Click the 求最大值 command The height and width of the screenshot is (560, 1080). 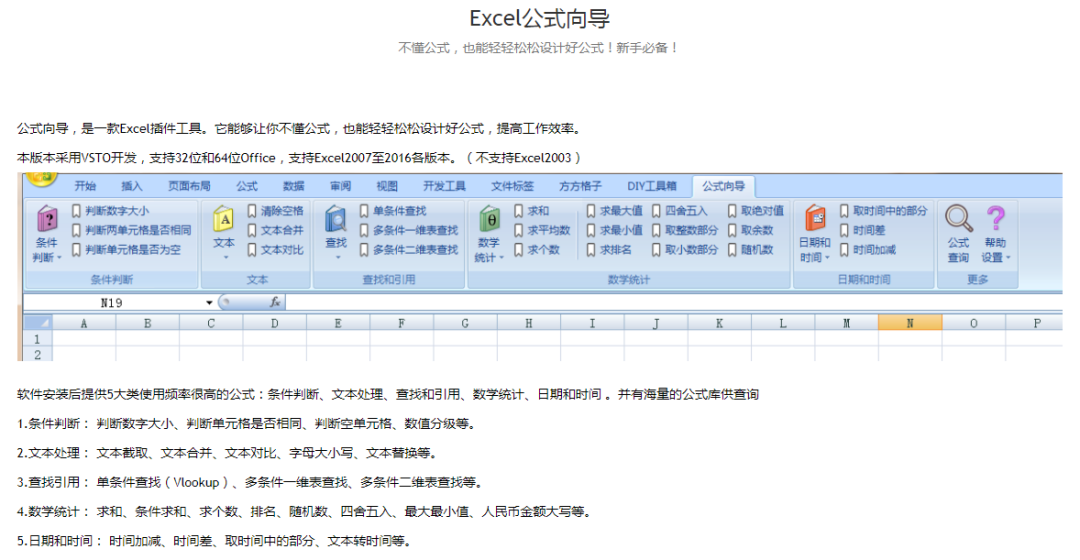(614, 211)
